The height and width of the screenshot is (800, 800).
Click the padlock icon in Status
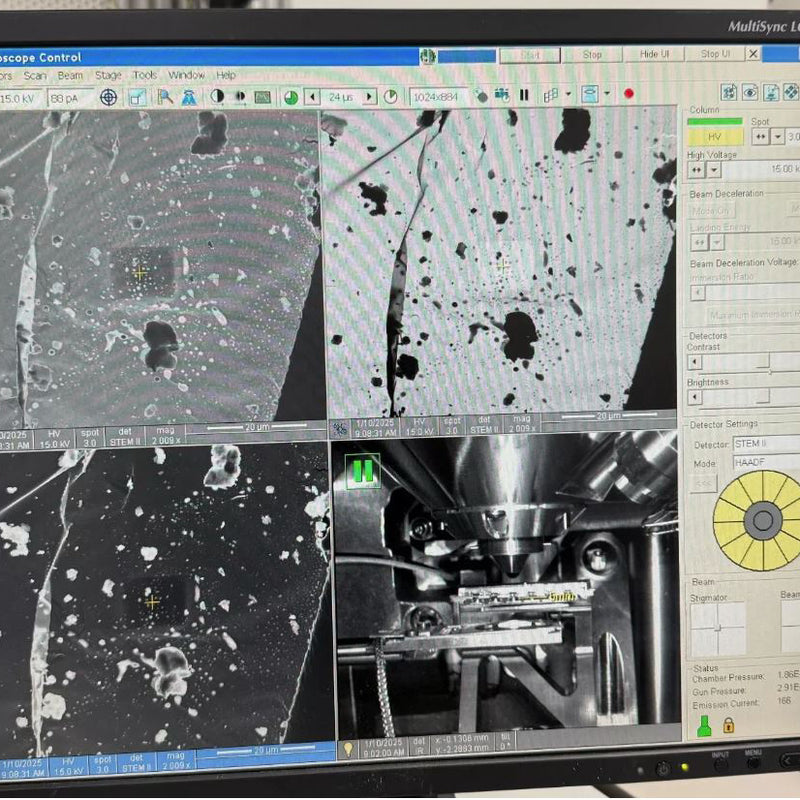pos(729,725)
